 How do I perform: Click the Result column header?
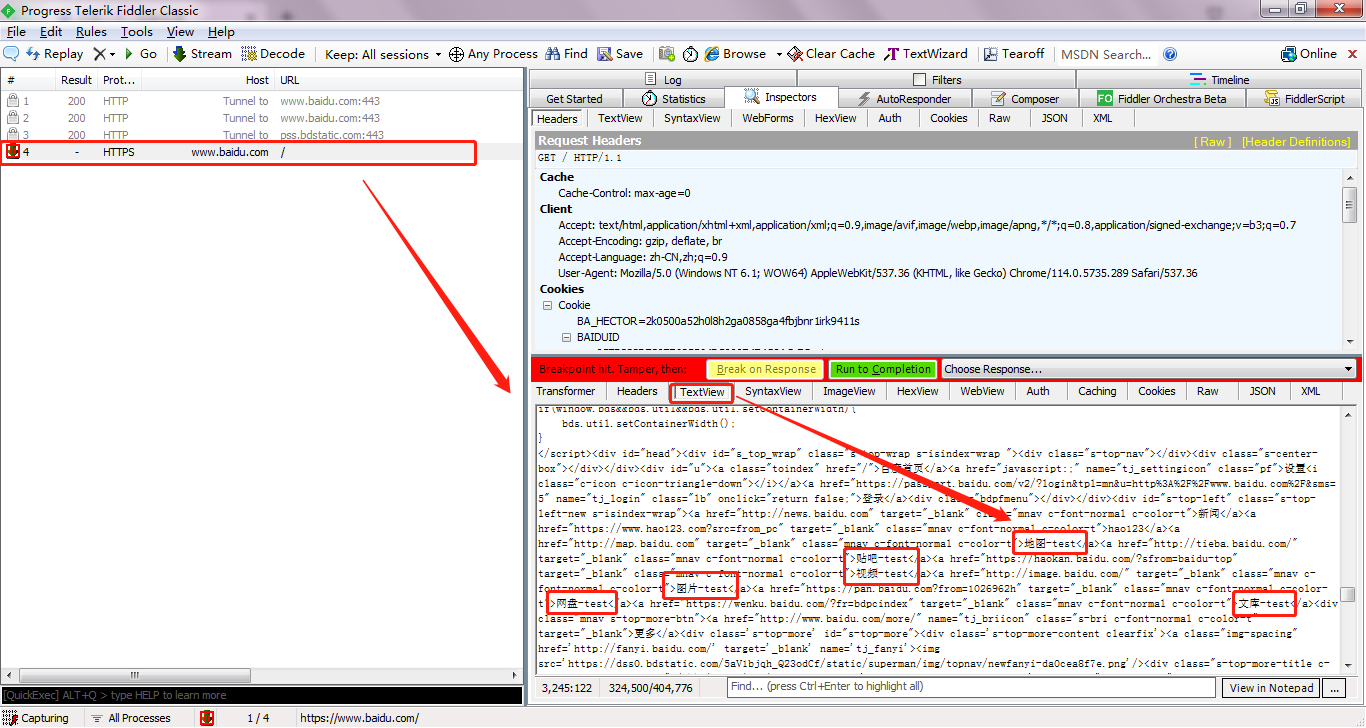(x=76, y=80)
